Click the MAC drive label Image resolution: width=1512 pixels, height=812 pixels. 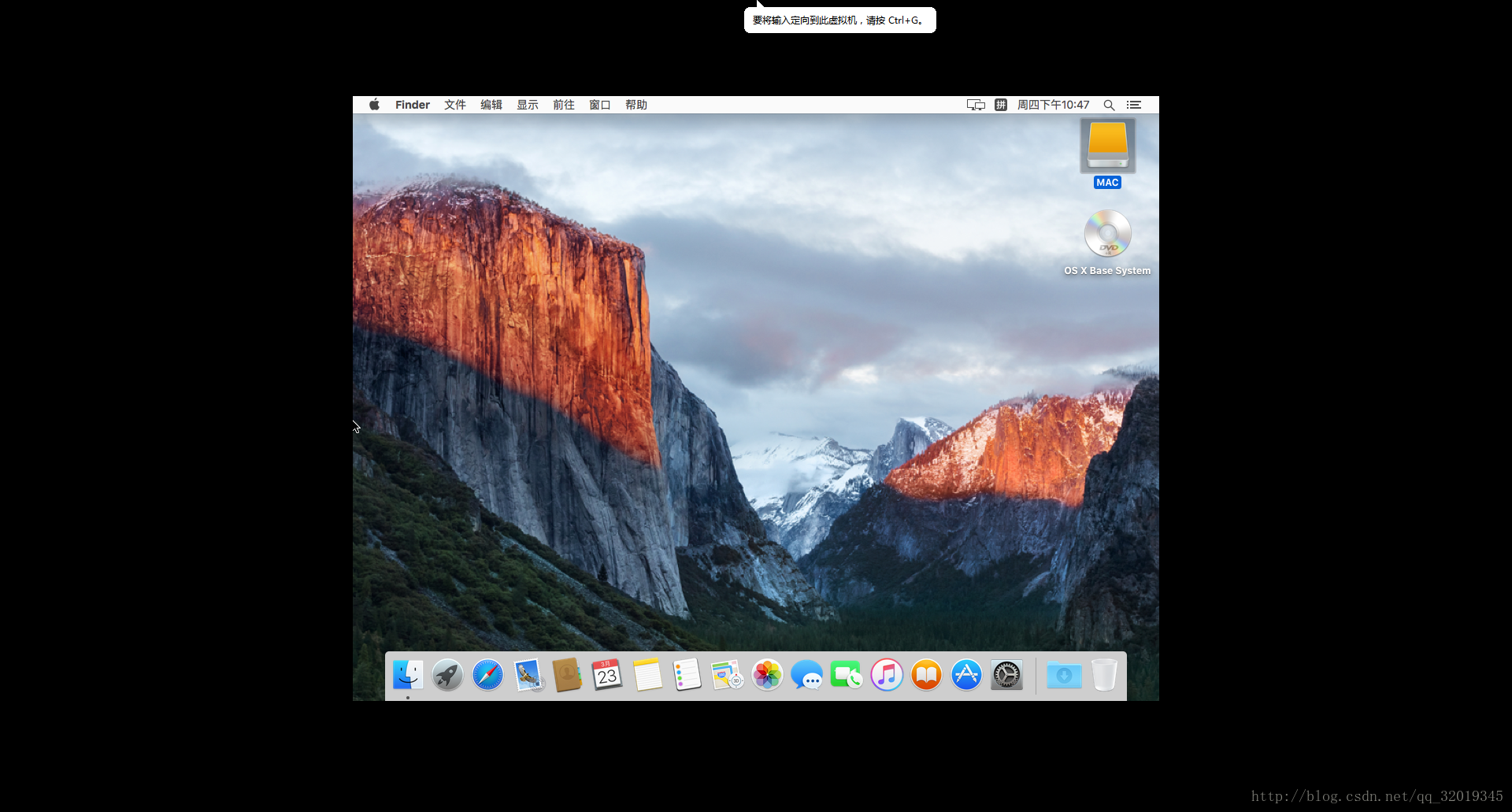[1107, 183]
